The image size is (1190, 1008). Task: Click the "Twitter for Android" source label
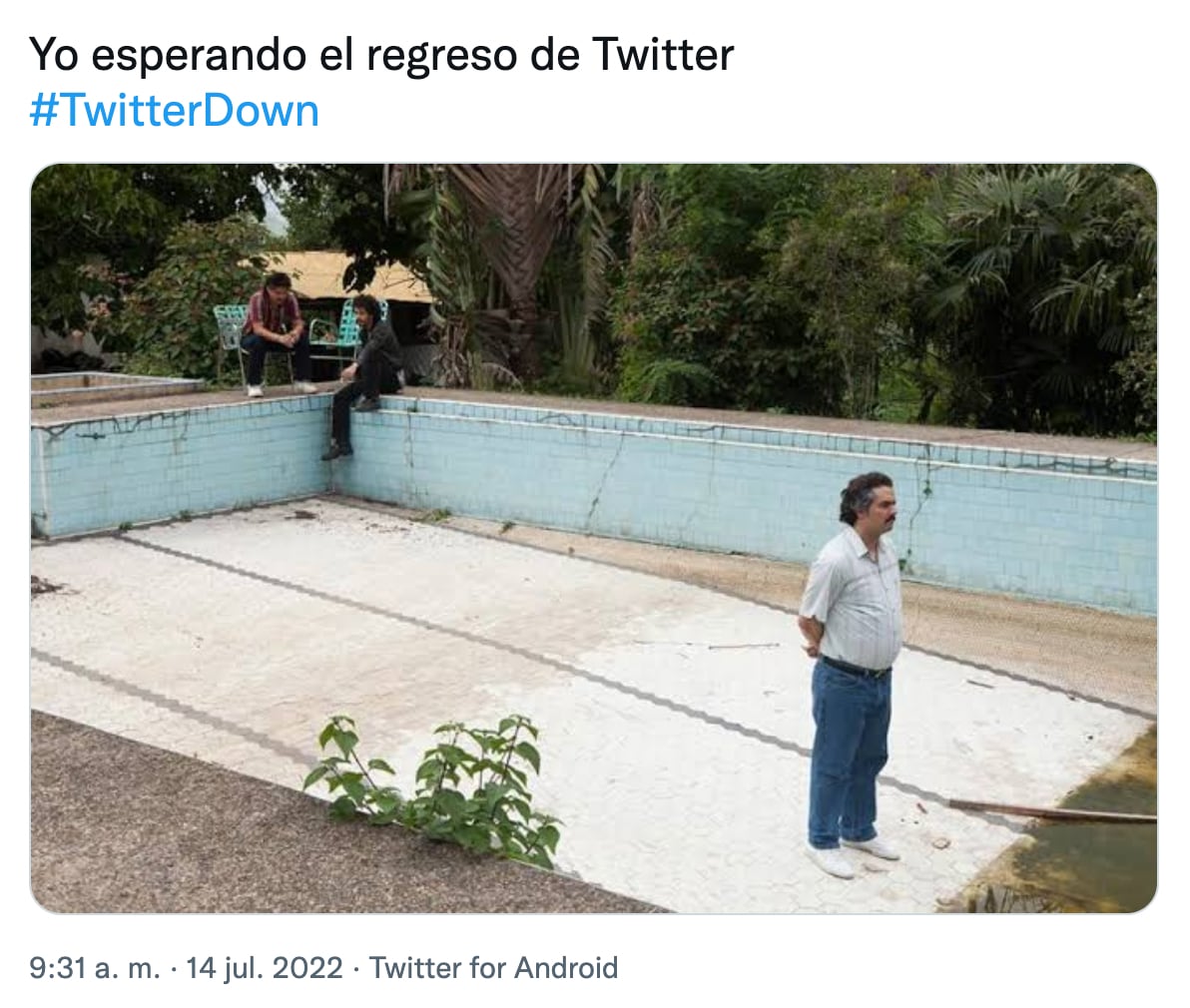pos(493,968)
